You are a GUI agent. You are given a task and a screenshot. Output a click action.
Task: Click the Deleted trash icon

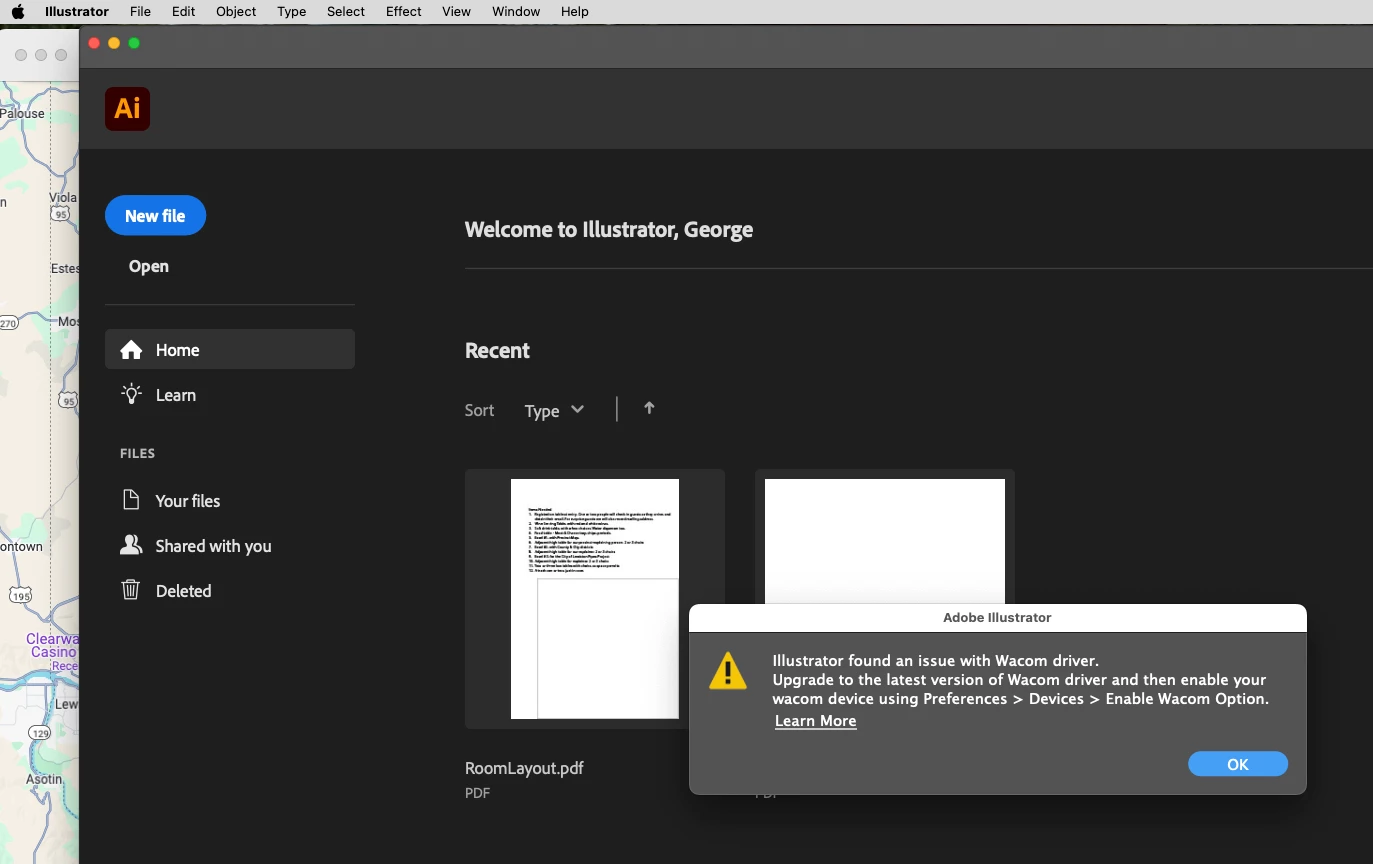[131, 590]
